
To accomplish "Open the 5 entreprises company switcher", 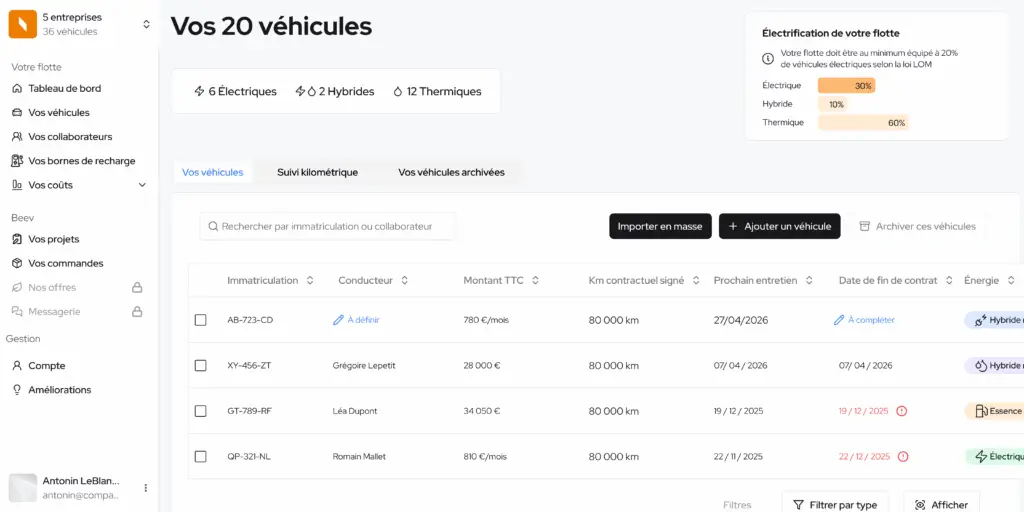I will click(x=146, y=24).
